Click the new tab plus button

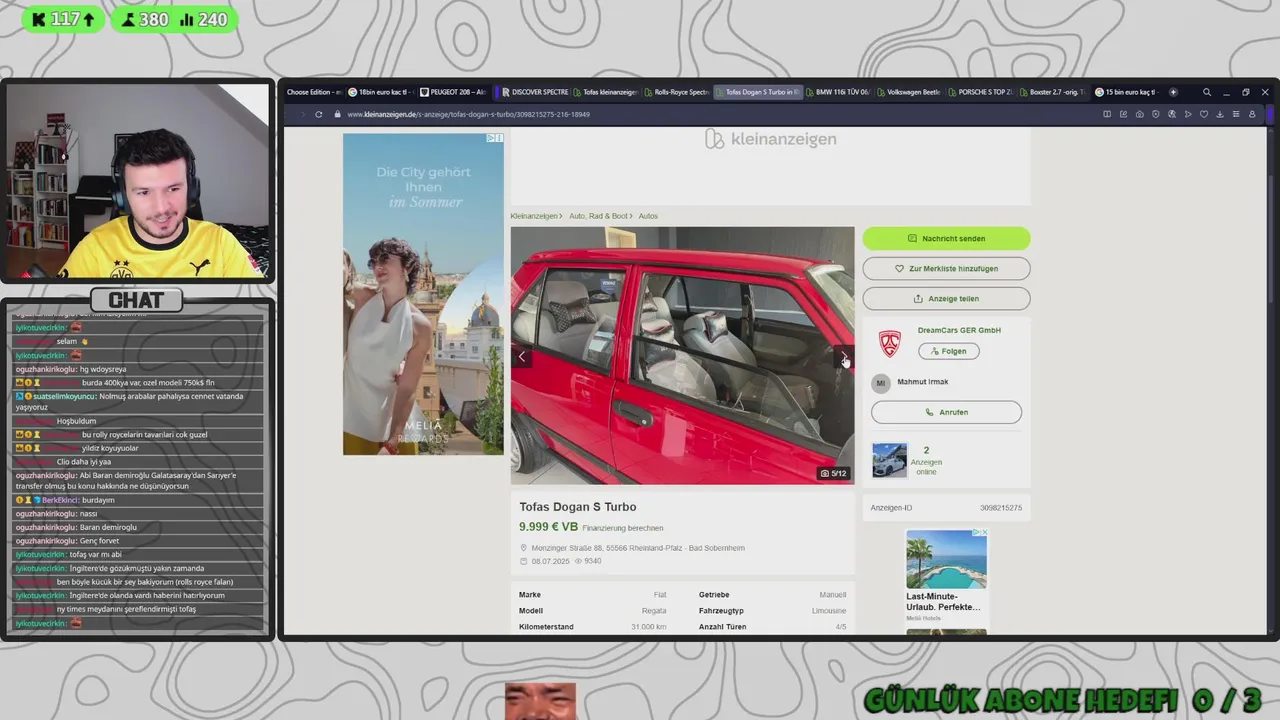1173,92
